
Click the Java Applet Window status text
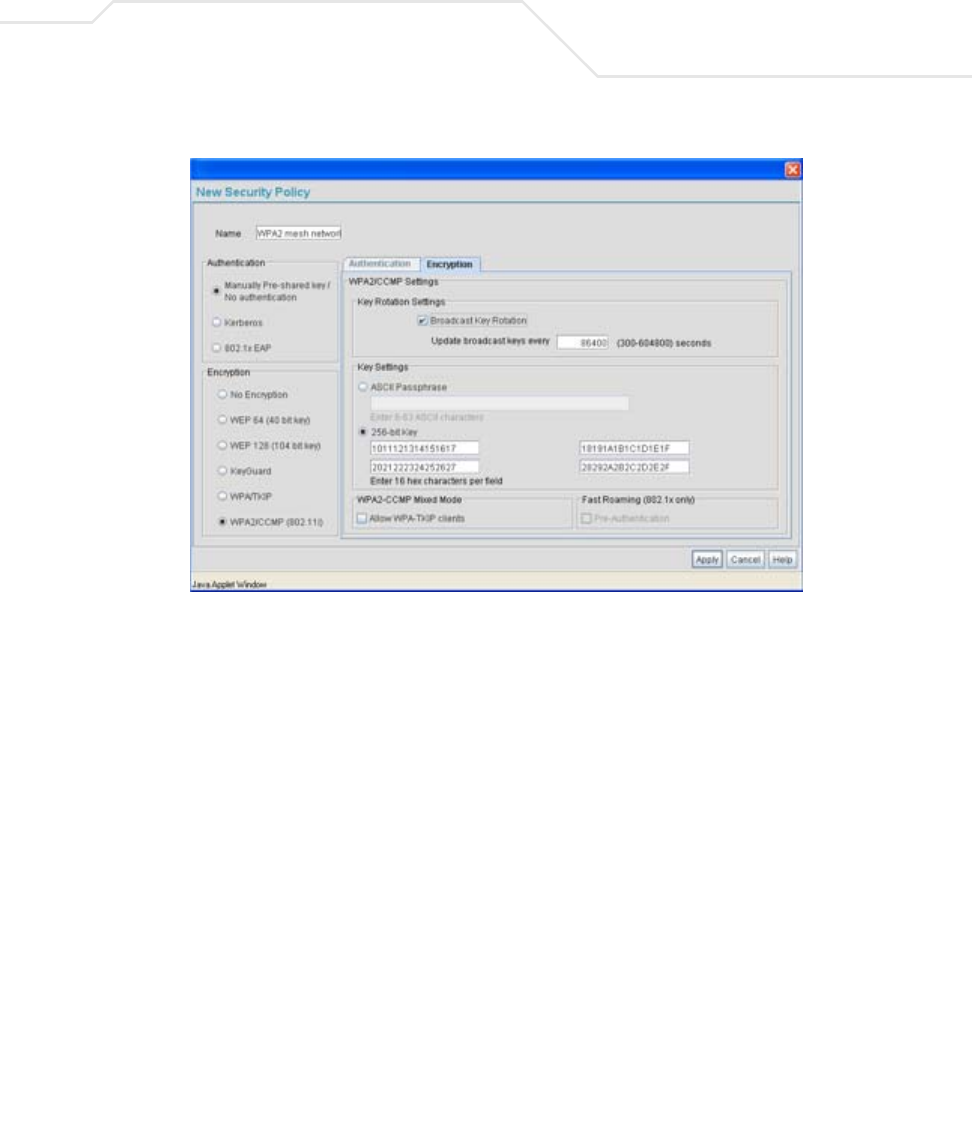point(229,585)
